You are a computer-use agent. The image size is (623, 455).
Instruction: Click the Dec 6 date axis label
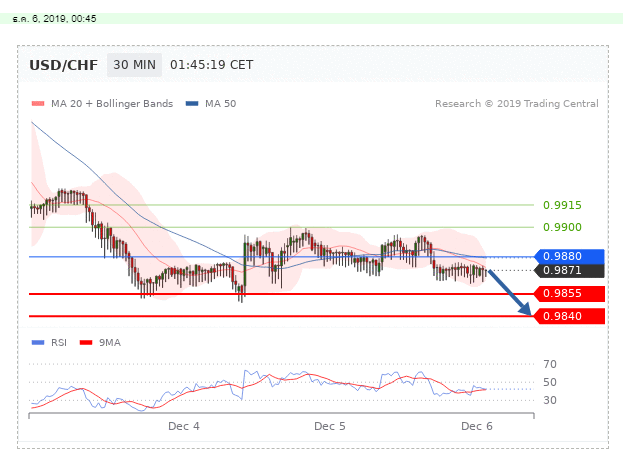477,426
